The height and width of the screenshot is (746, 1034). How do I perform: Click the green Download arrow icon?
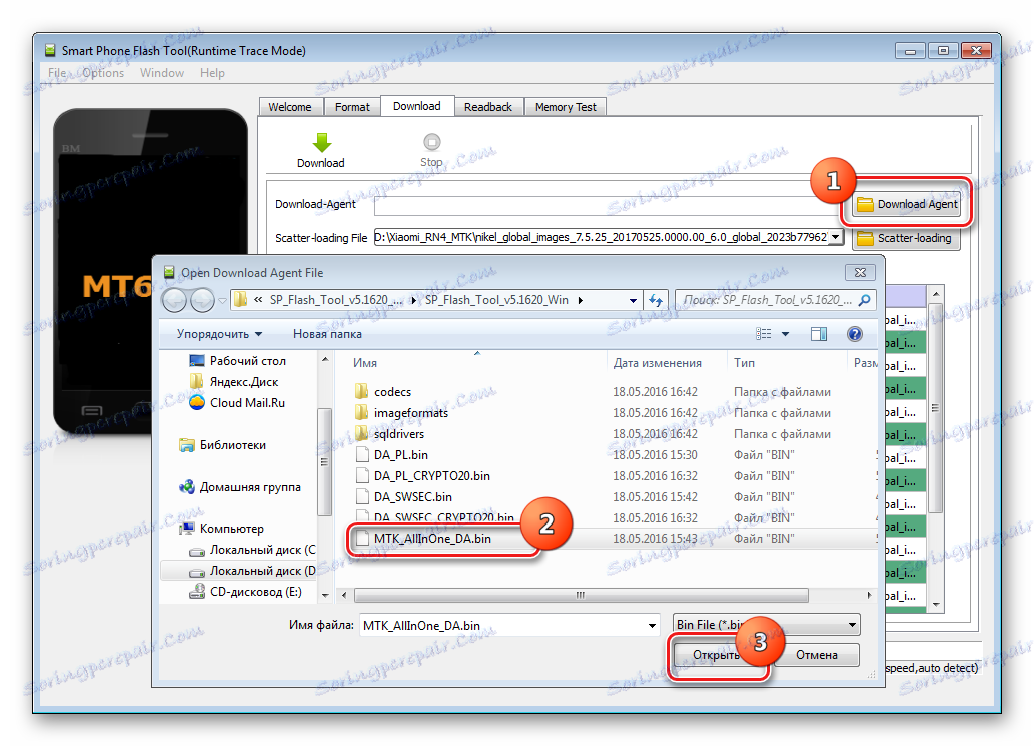[321, 142]
